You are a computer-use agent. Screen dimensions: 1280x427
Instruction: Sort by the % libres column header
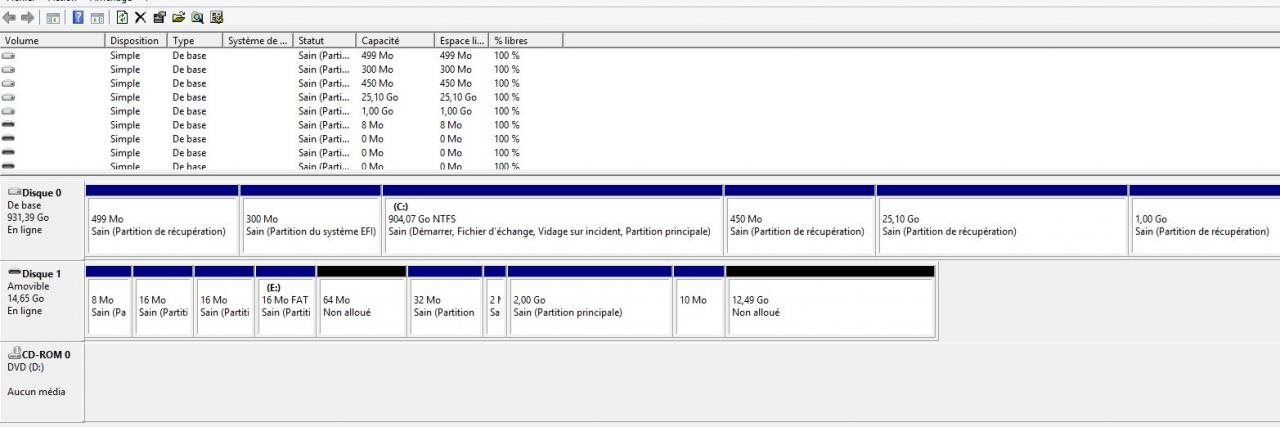tap(526, 41)
